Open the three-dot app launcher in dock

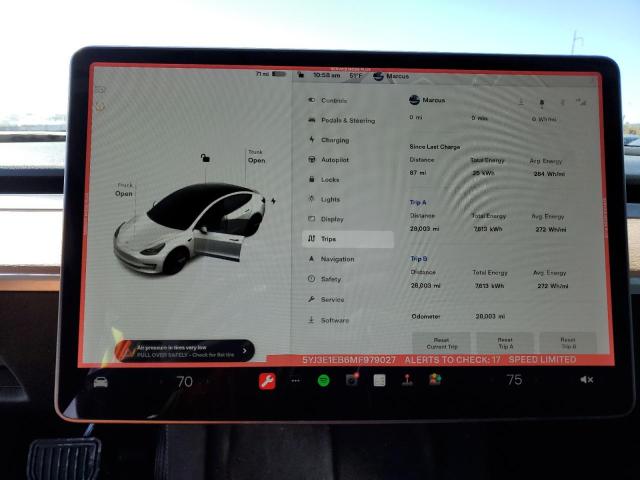pyautogui.click(x=296, y=380)
